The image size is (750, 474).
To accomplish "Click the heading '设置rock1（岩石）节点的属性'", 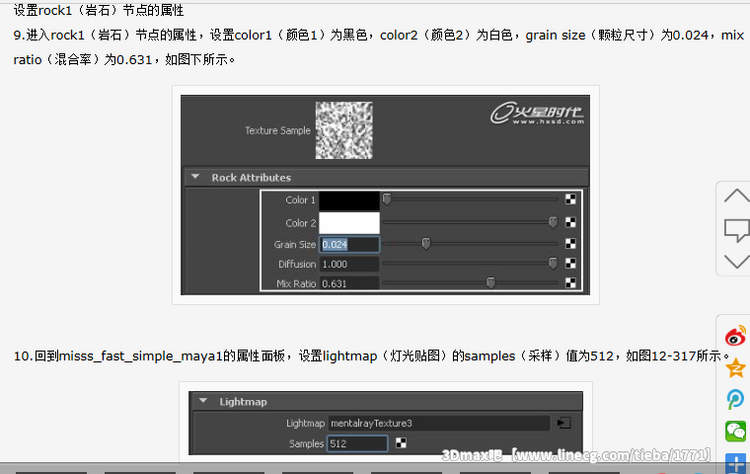I will tap(99, 10).
